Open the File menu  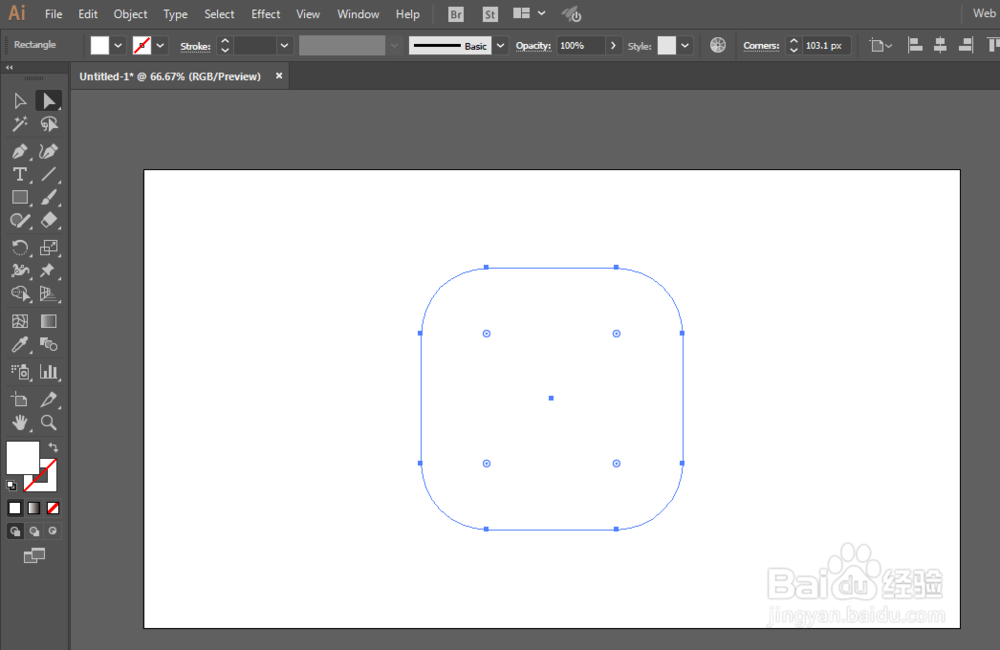[x=54, y=14]
